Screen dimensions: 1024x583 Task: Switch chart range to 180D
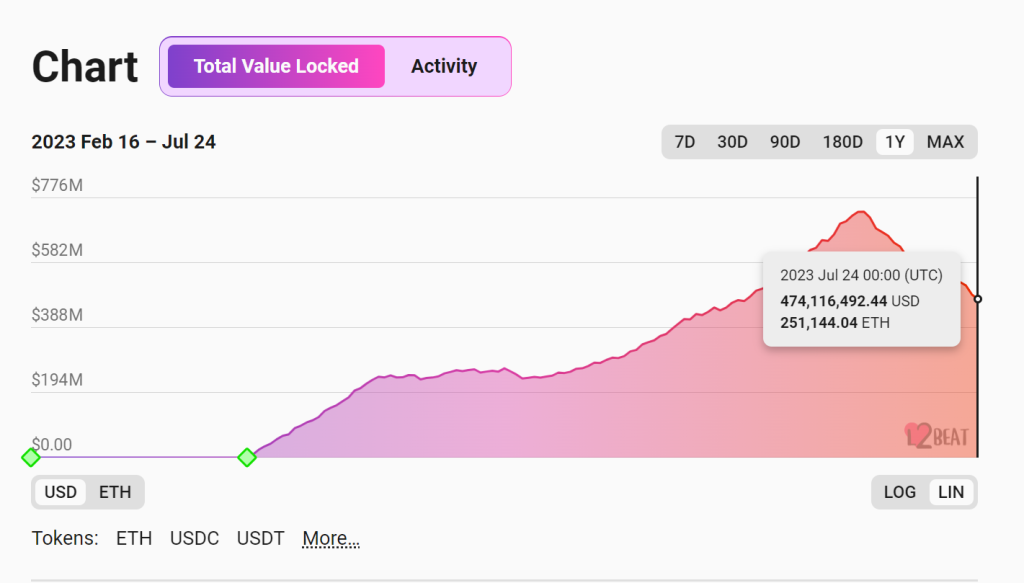click(842, 142)
